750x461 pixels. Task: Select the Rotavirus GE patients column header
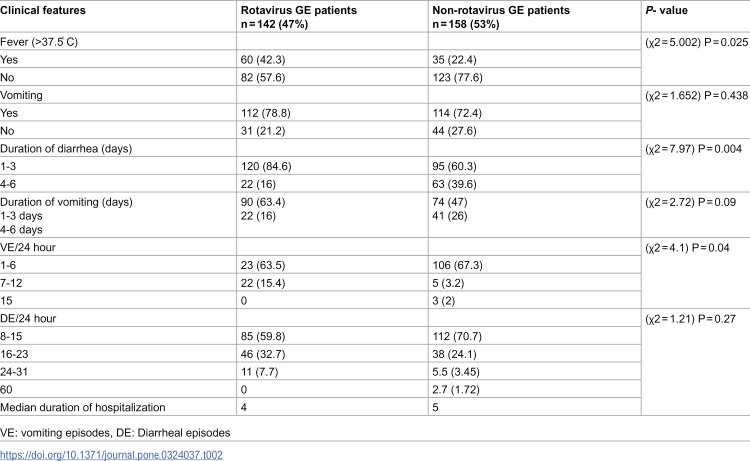299,17
